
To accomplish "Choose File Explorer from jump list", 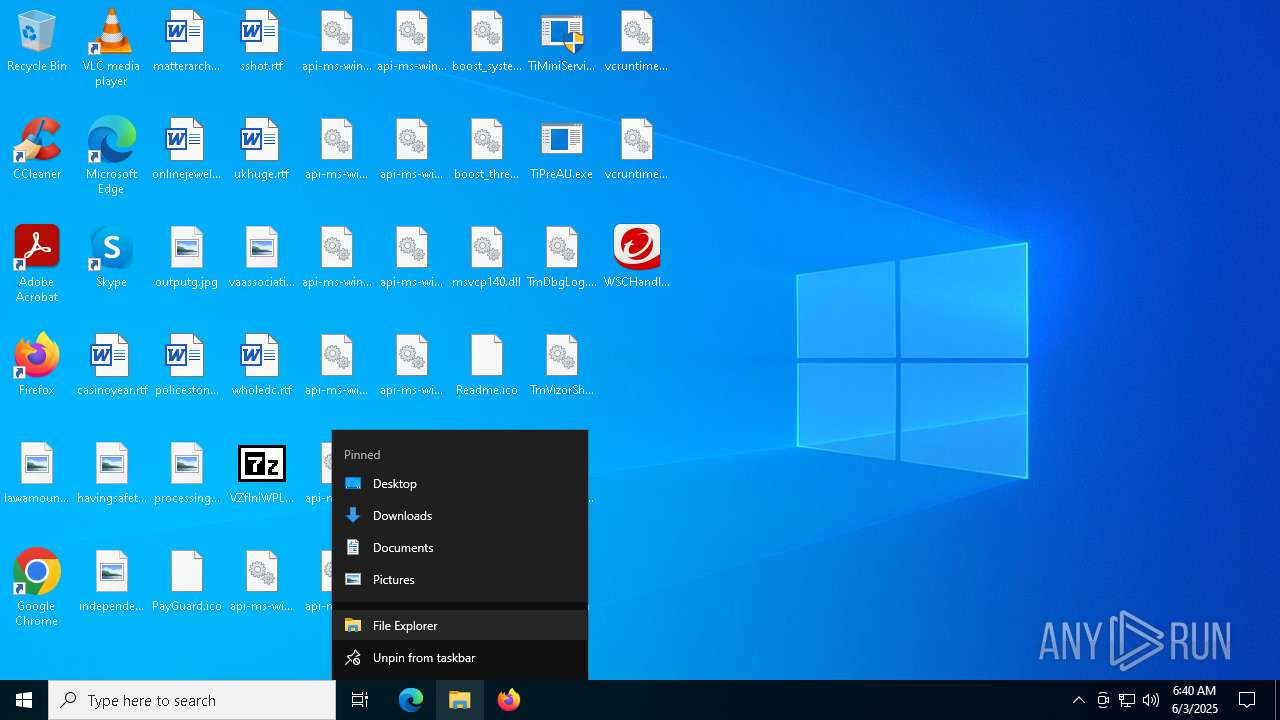I will 460,626.
